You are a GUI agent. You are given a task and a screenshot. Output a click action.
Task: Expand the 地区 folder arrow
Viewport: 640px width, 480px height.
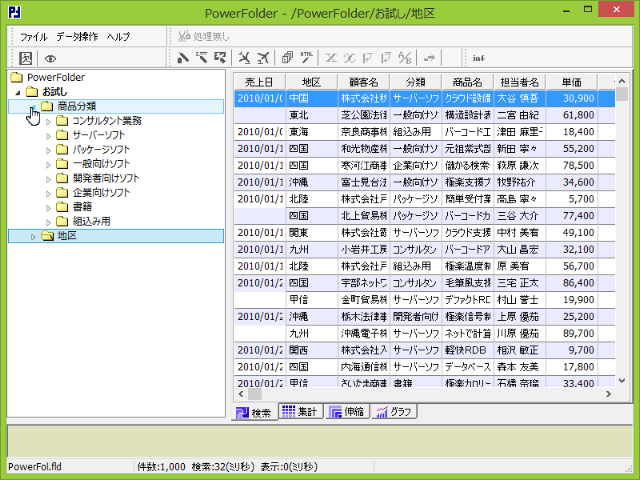pyautogui.click(x=33, y=237)
